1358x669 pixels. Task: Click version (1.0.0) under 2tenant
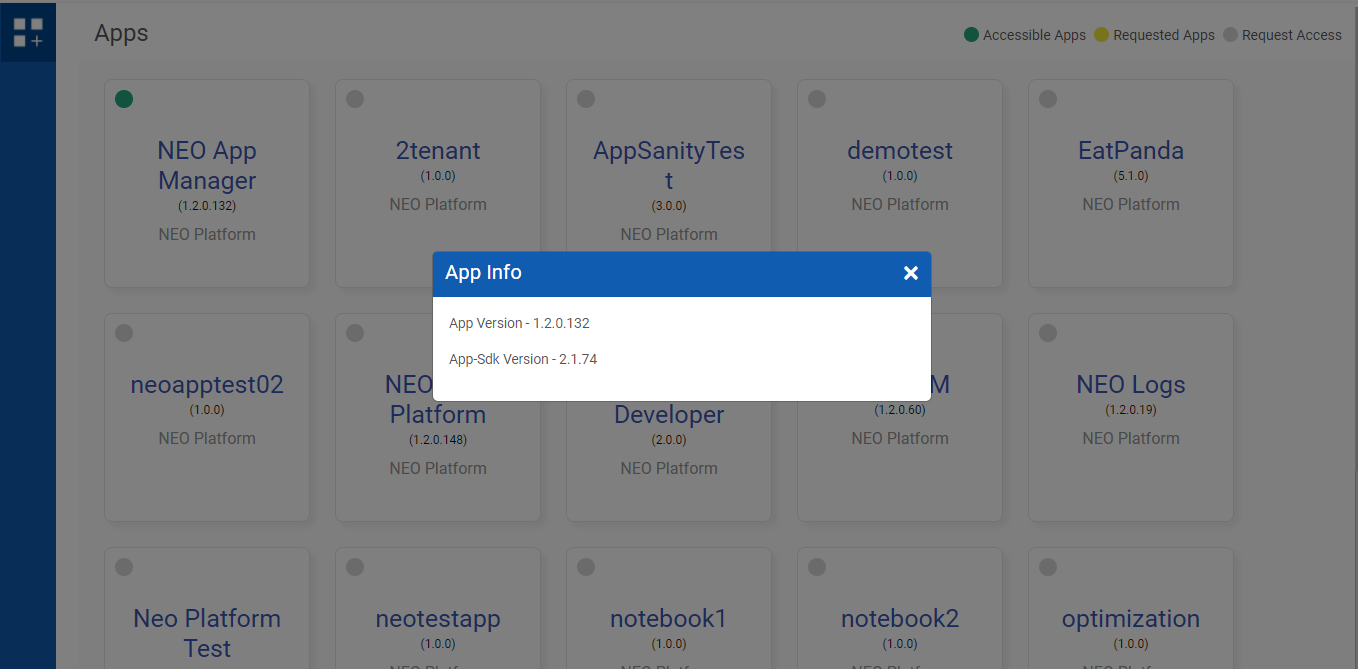click(x=438, y=176)
